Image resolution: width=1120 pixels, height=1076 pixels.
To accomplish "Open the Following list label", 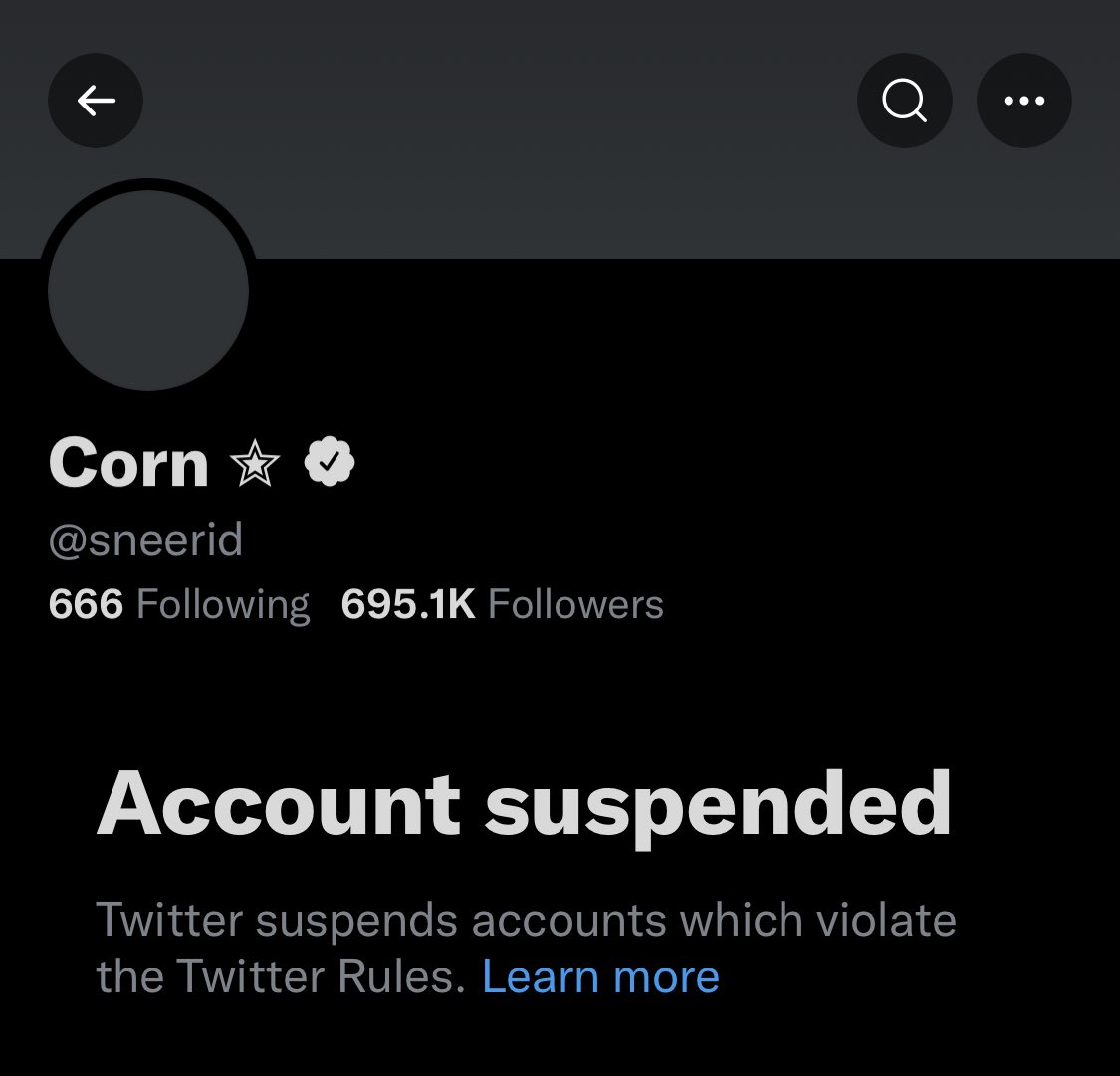I will (x=223, y=604).
